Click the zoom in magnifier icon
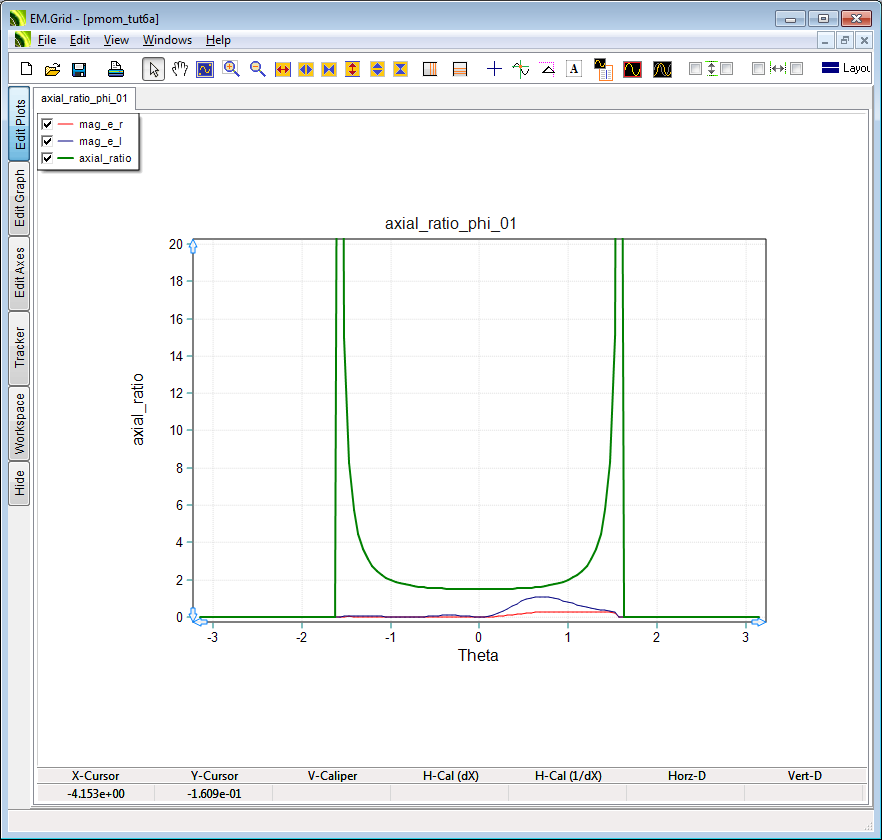The width and height of the screenshot is (882, 840). [231, 69]
